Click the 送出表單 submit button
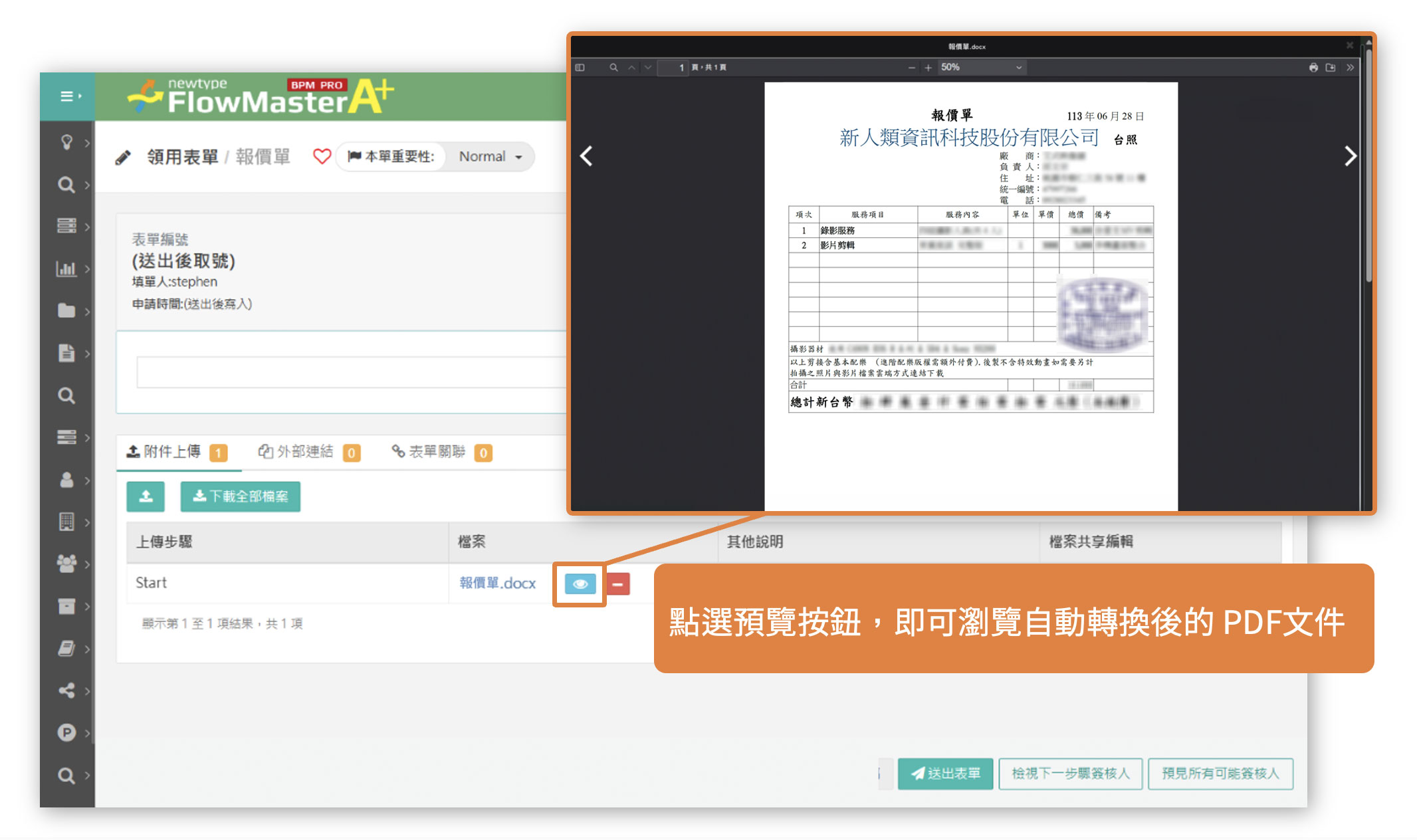1417x840 pixels. pos(945,774)
